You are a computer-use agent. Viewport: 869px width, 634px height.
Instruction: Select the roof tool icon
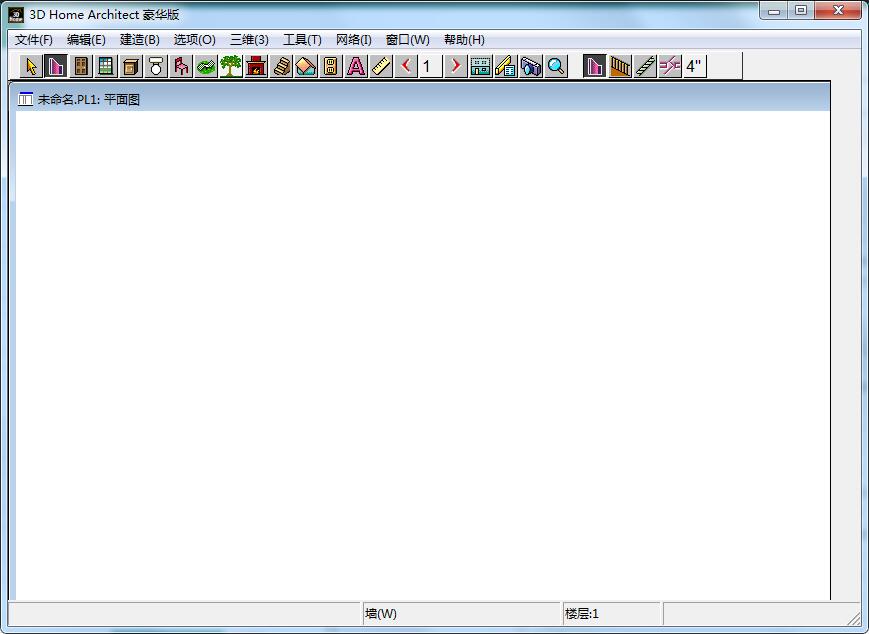point(306,66)
